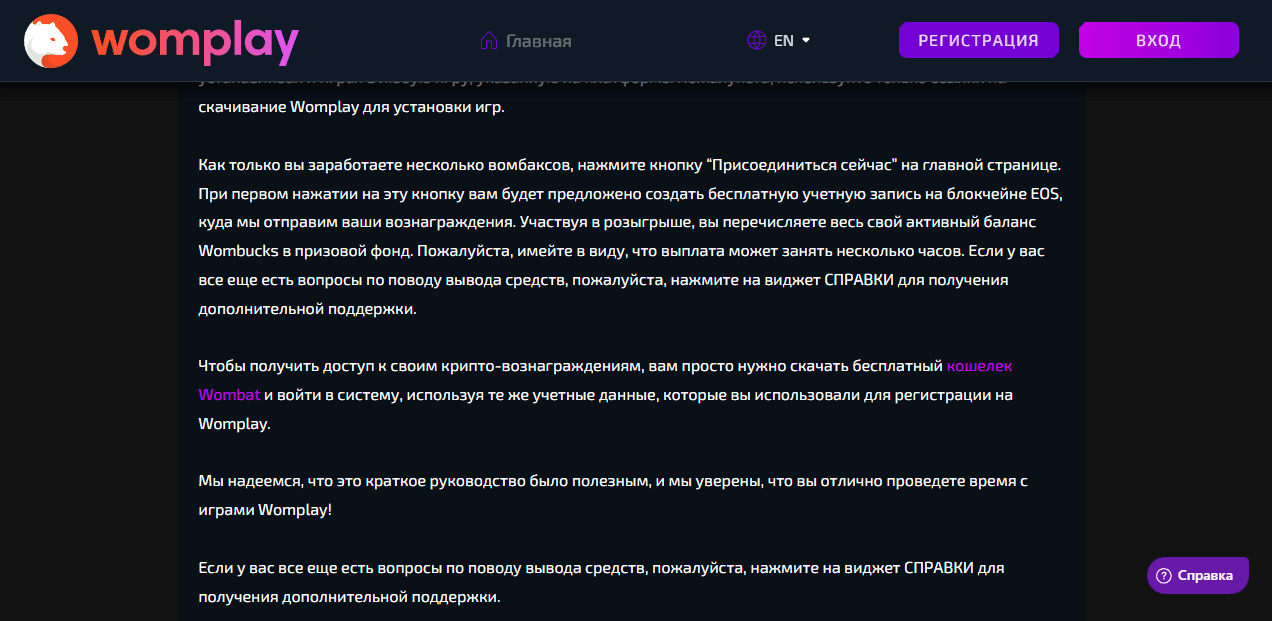This screenshot has height=621, width=1272.
Task: Open the Справка help widget
Action: 1197,576
